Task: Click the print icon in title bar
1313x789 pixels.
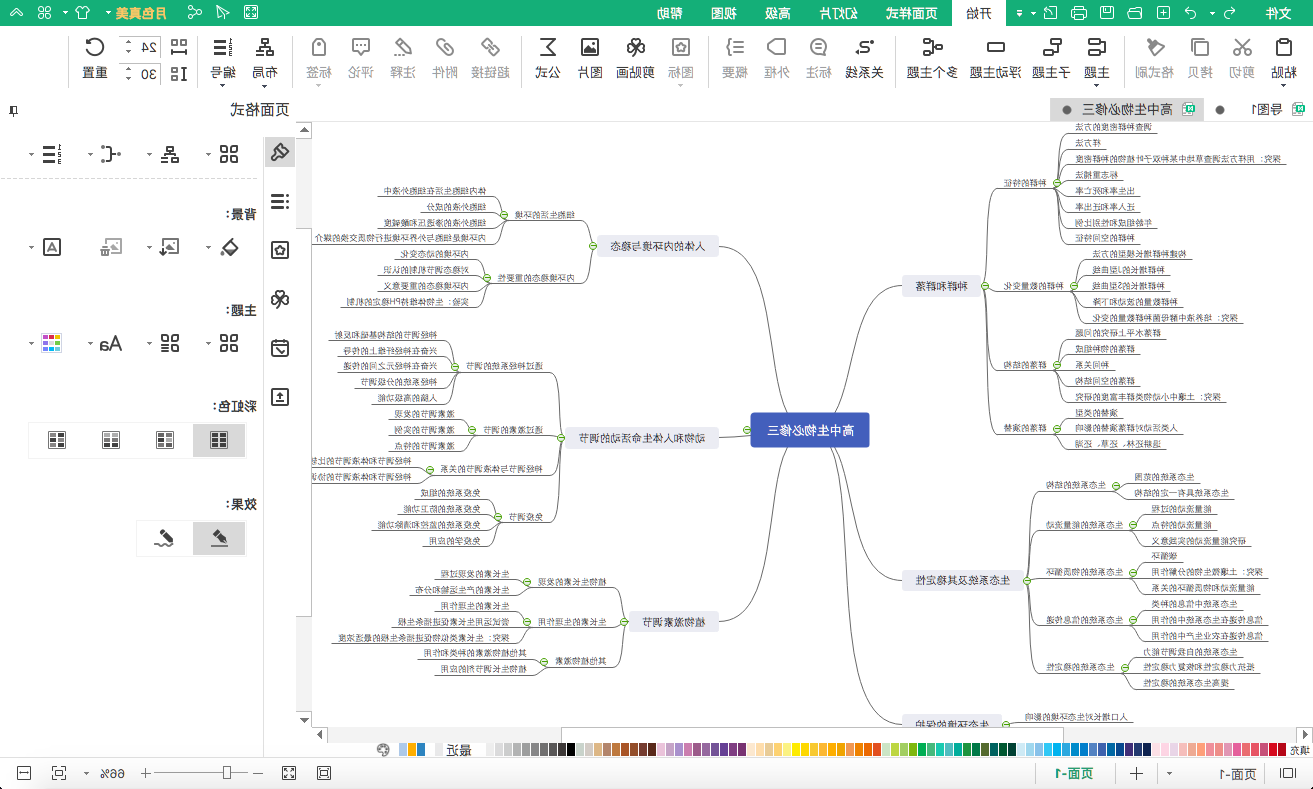Action: (1079, 13)
